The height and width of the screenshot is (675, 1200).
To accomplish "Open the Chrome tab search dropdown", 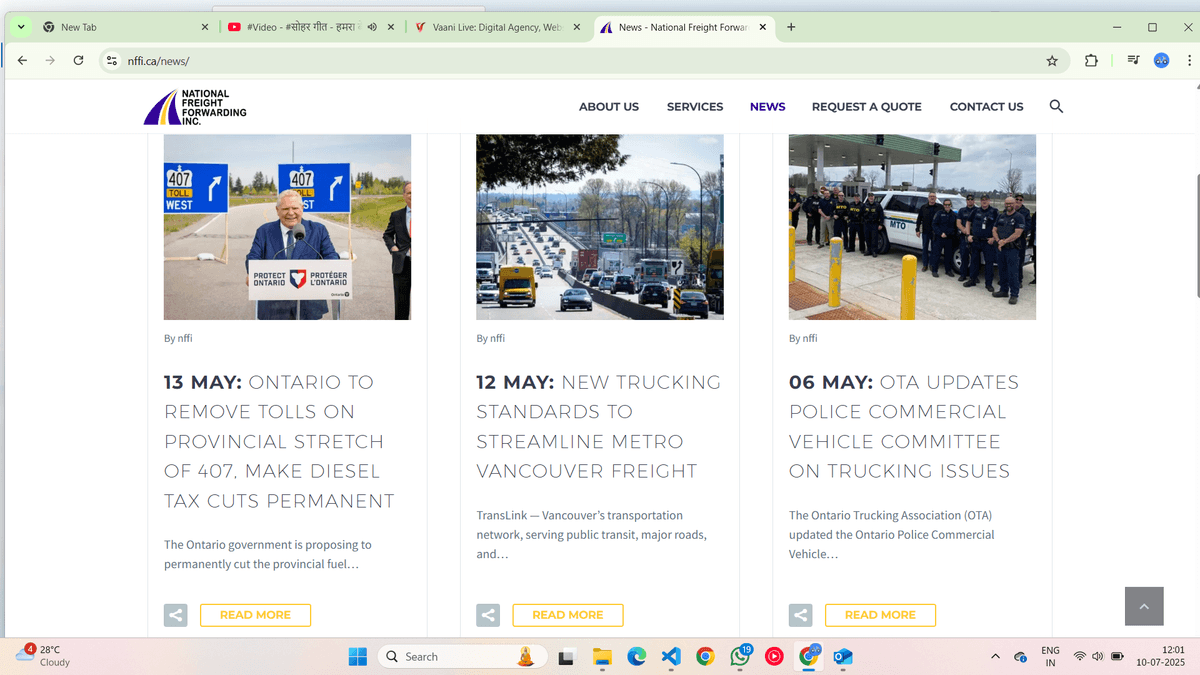I will click(21, 27).
